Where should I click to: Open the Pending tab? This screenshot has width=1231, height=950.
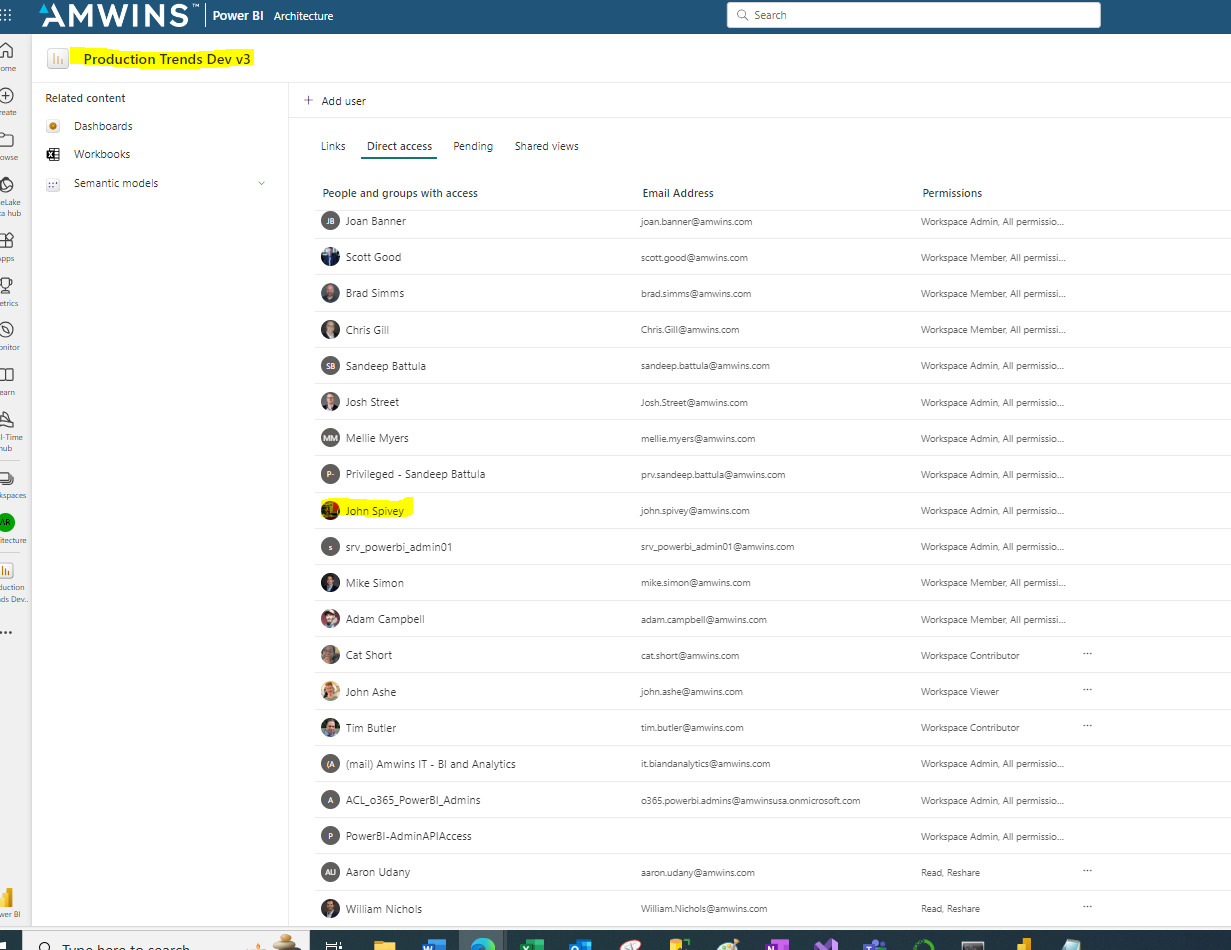click(473, 146)
